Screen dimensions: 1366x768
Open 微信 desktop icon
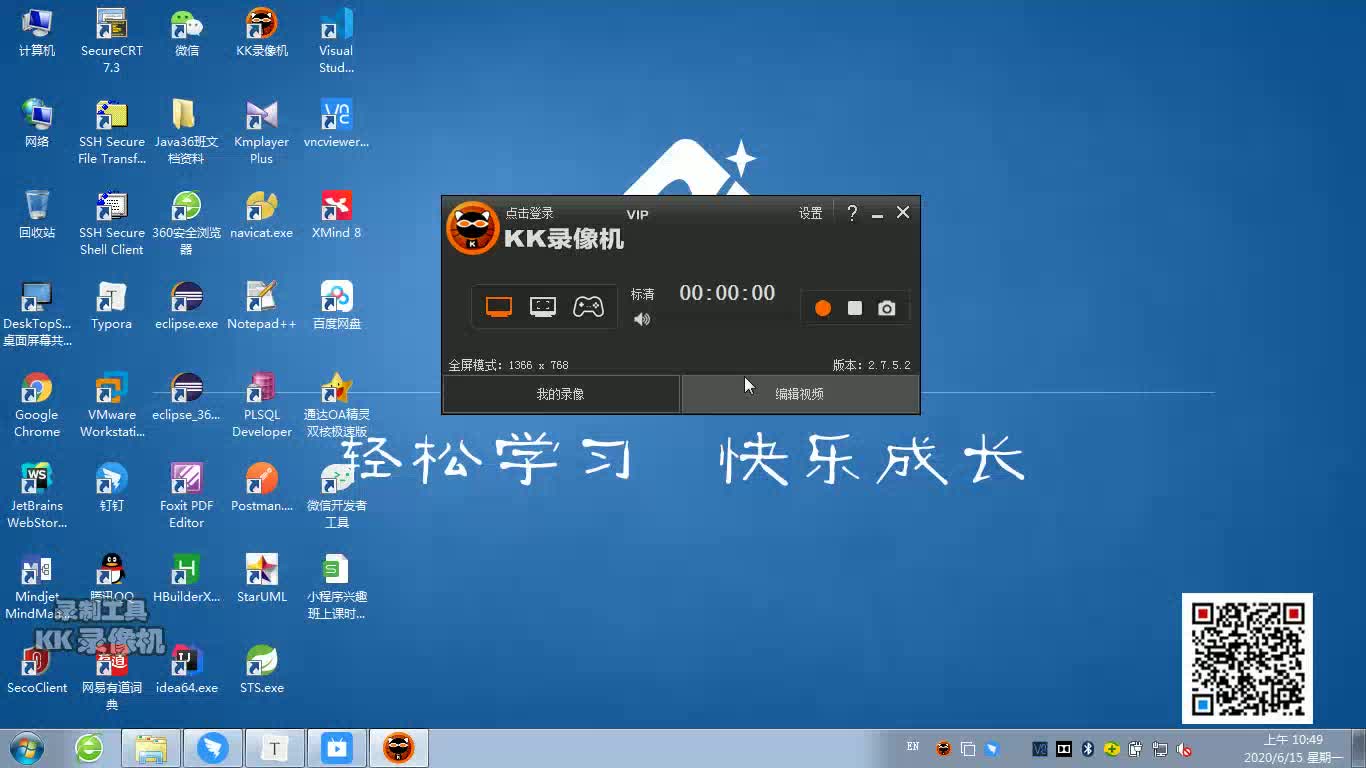click(x=187, y=34)
